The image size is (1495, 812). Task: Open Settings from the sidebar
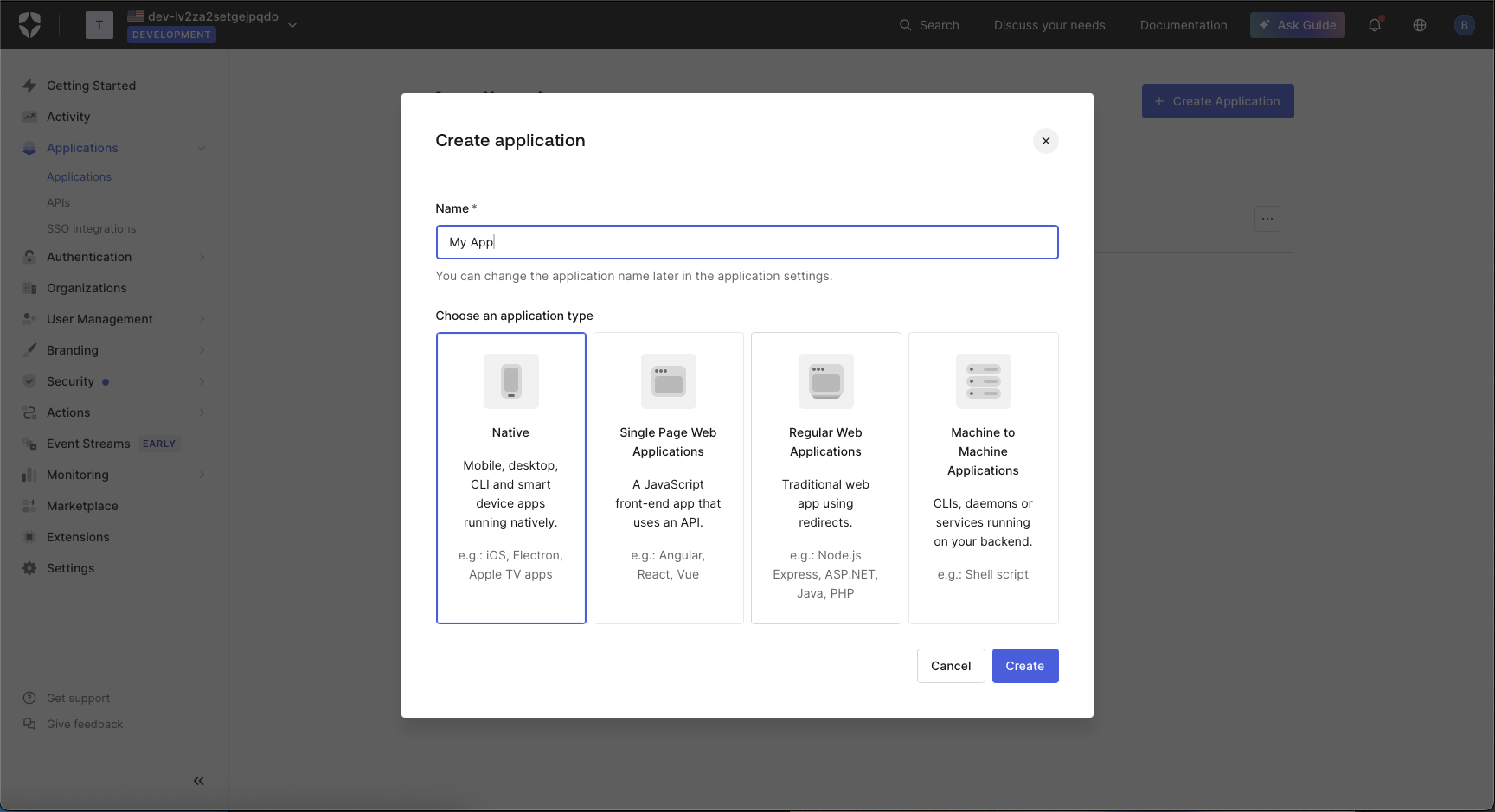pos(71,567)
